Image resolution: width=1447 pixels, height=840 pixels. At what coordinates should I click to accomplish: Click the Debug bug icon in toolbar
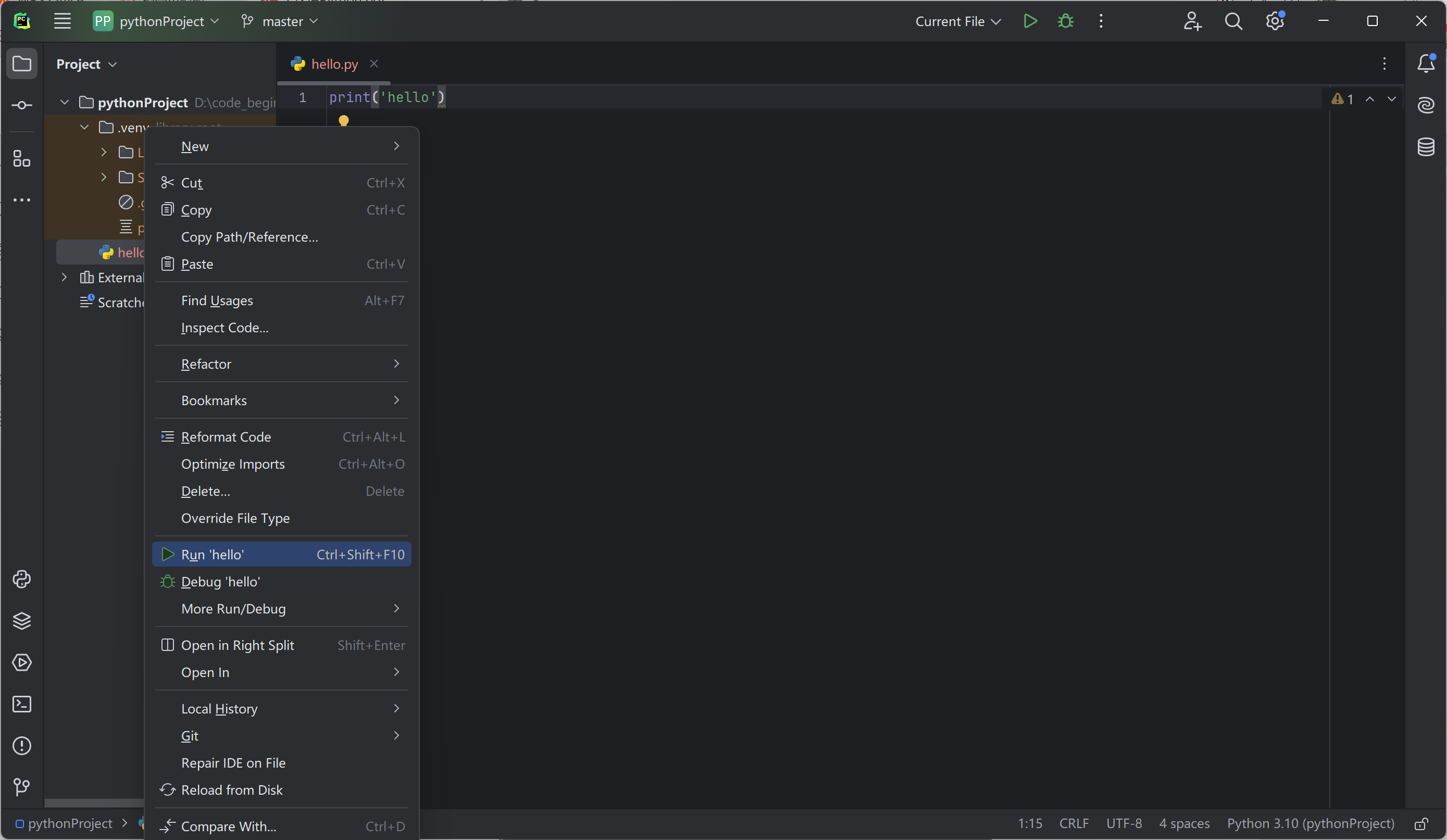coord(1065,21)
